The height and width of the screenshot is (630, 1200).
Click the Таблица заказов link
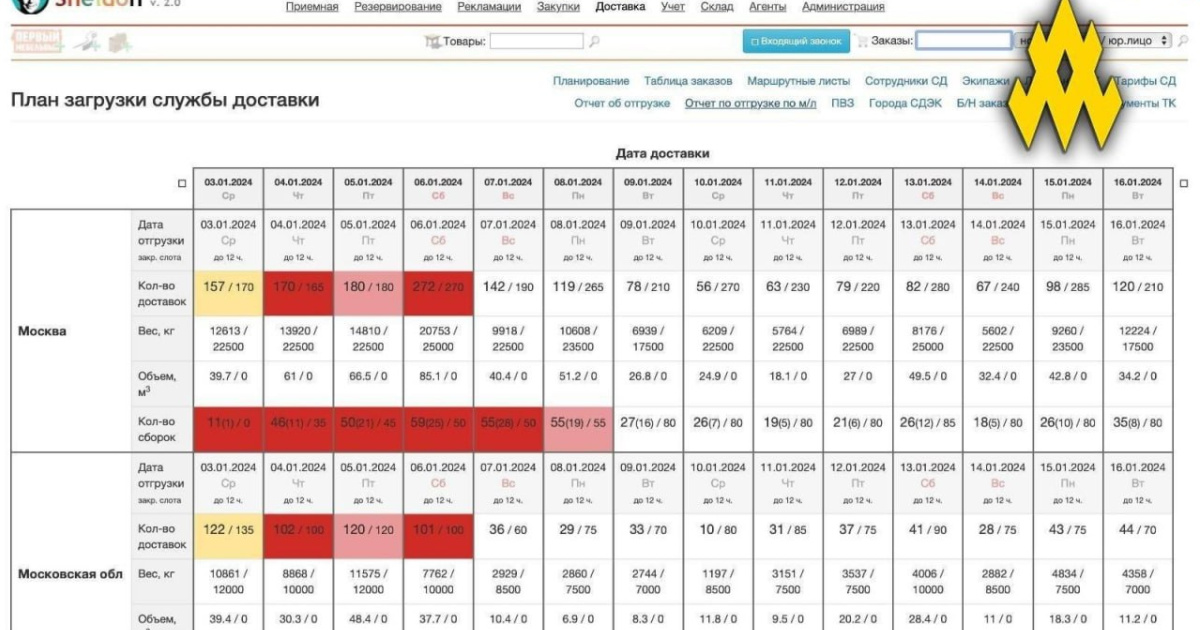click(688, 81)
